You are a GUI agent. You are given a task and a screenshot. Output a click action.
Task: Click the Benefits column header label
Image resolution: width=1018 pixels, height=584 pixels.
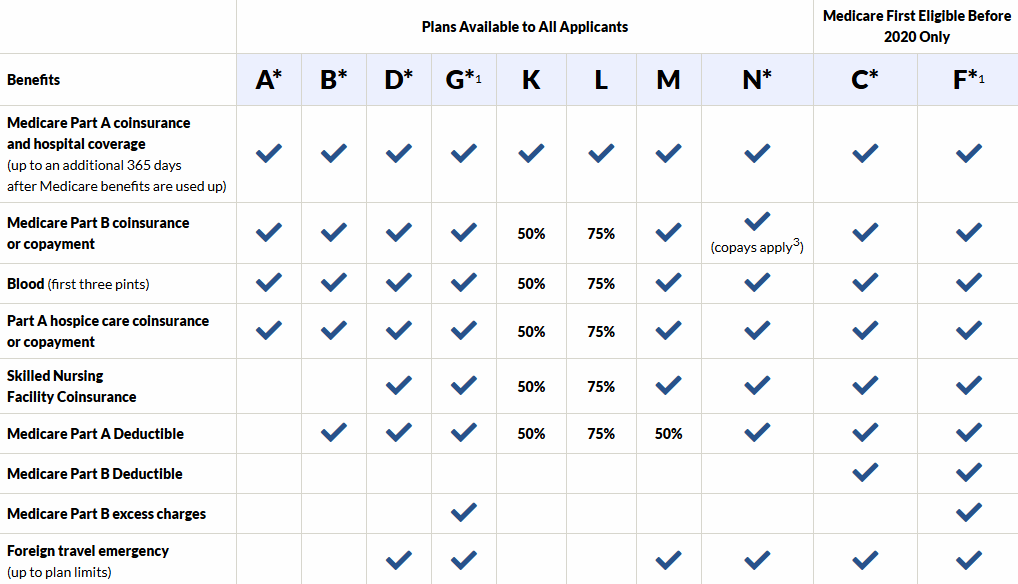pos(34,80)
